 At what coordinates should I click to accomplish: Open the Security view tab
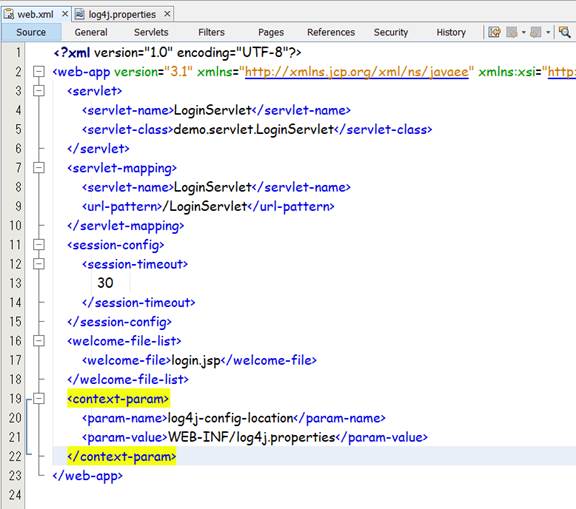coord(391,32)
